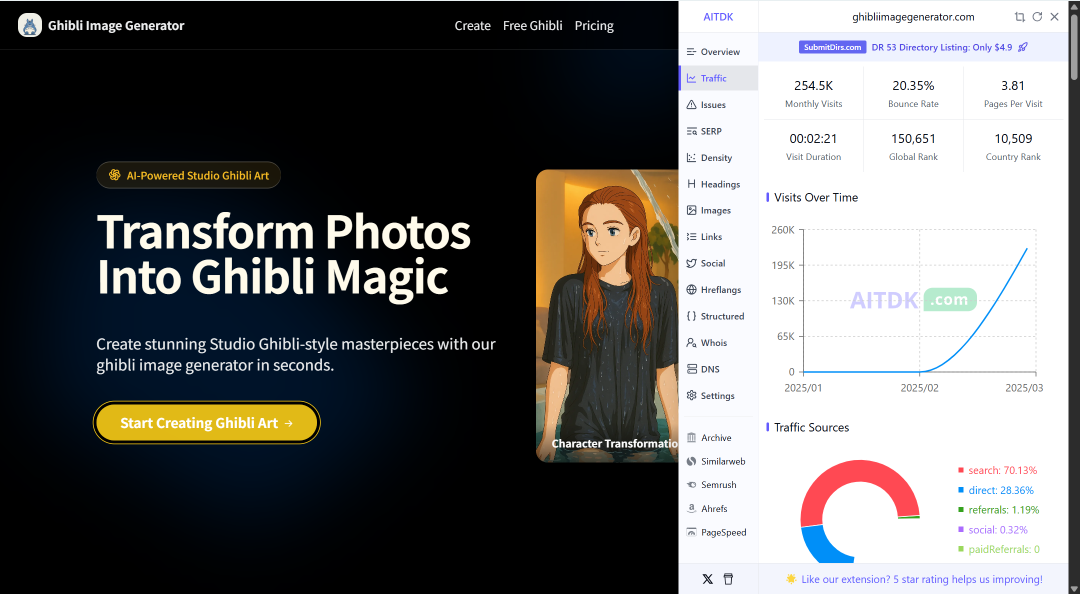Switch to the Headings tab label

pyautogui.click(x=720, y=184)
